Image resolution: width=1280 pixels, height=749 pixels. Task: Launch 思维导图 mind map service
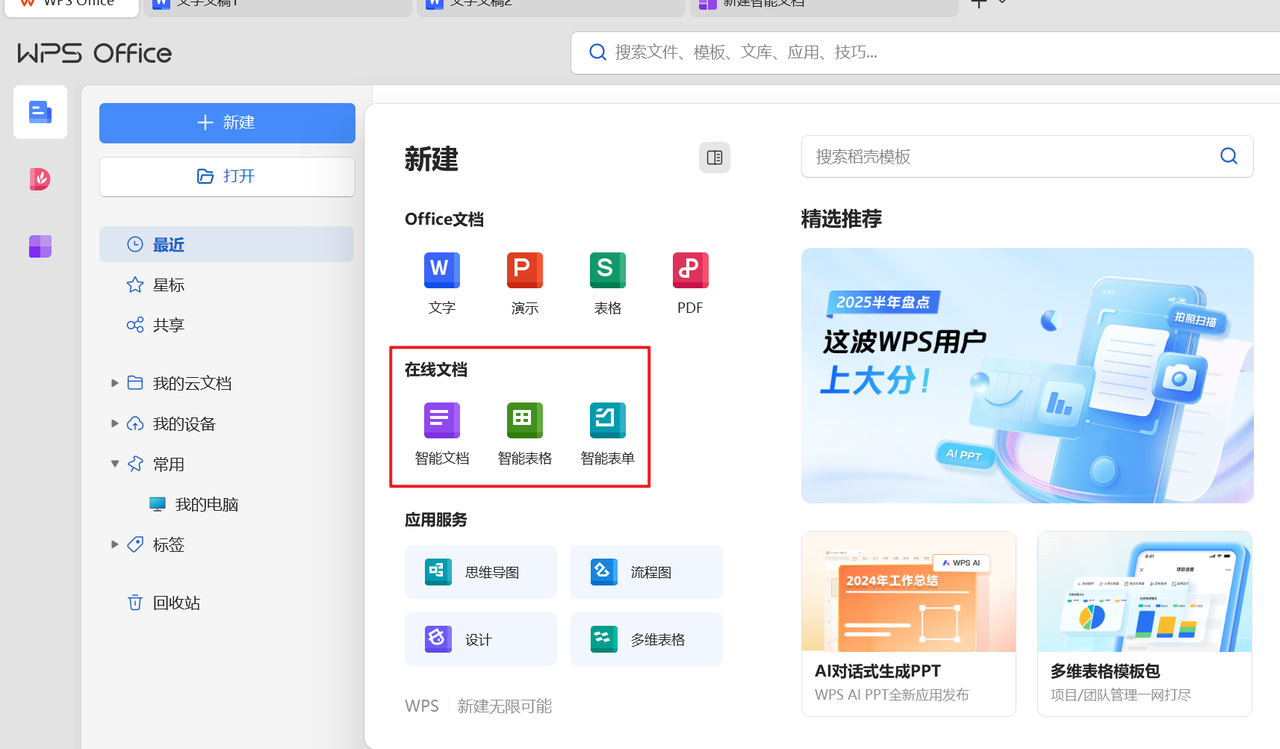pyautogui.click(x=481, y=573)
